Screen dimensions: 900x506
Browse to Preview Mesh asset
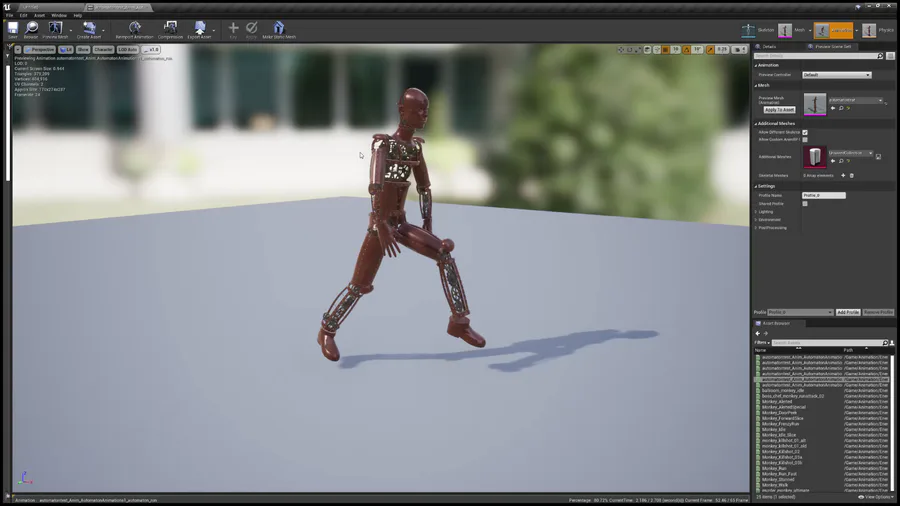point(841,108)
